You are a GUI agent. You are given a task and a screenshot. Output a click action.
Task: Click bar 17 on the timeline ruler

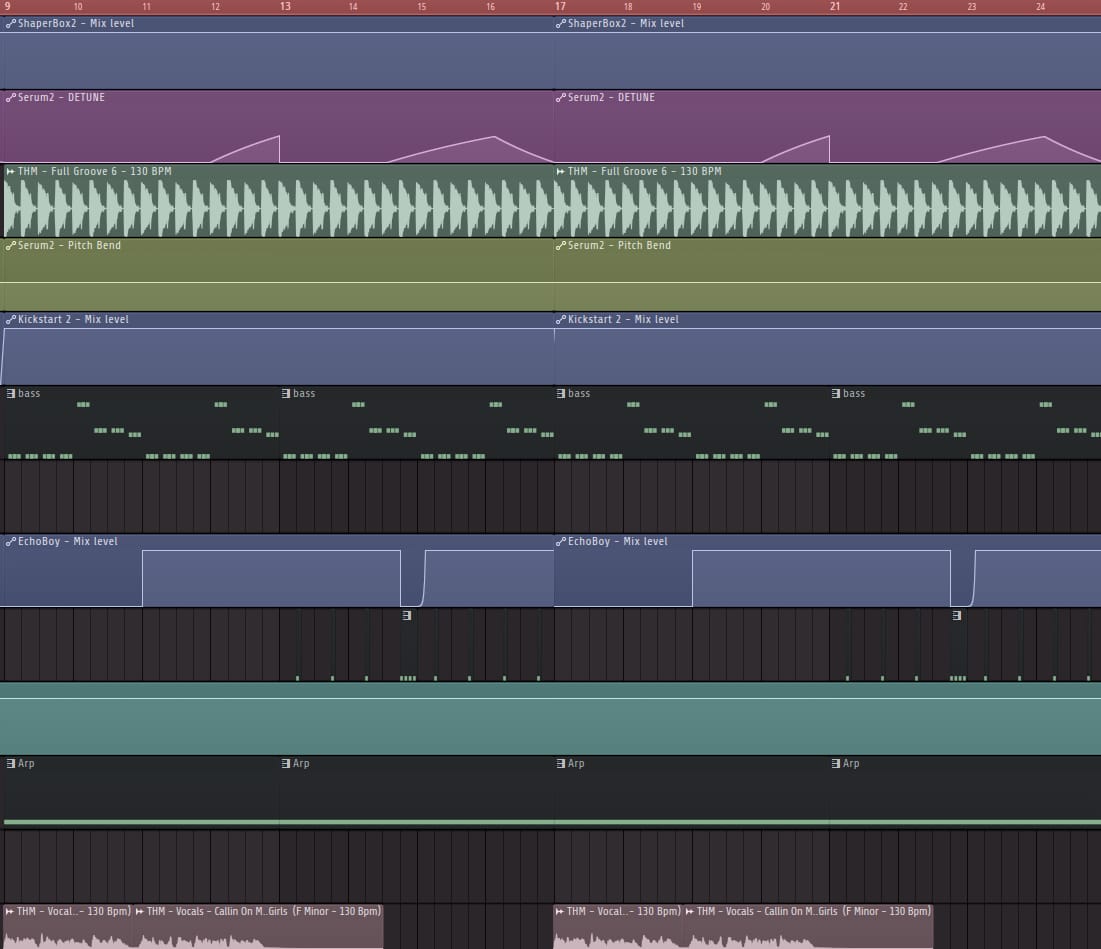(560, 6)
